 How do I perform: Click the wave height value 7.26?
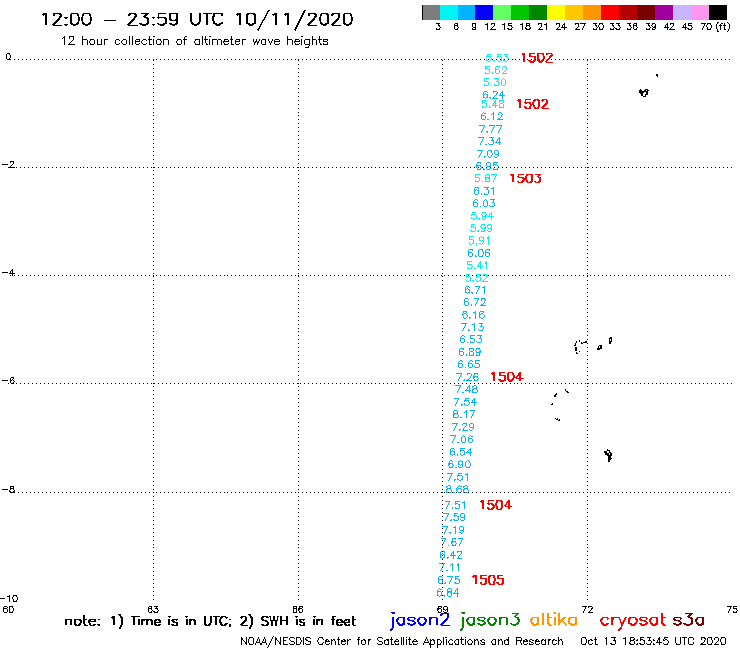click(467, 377)
